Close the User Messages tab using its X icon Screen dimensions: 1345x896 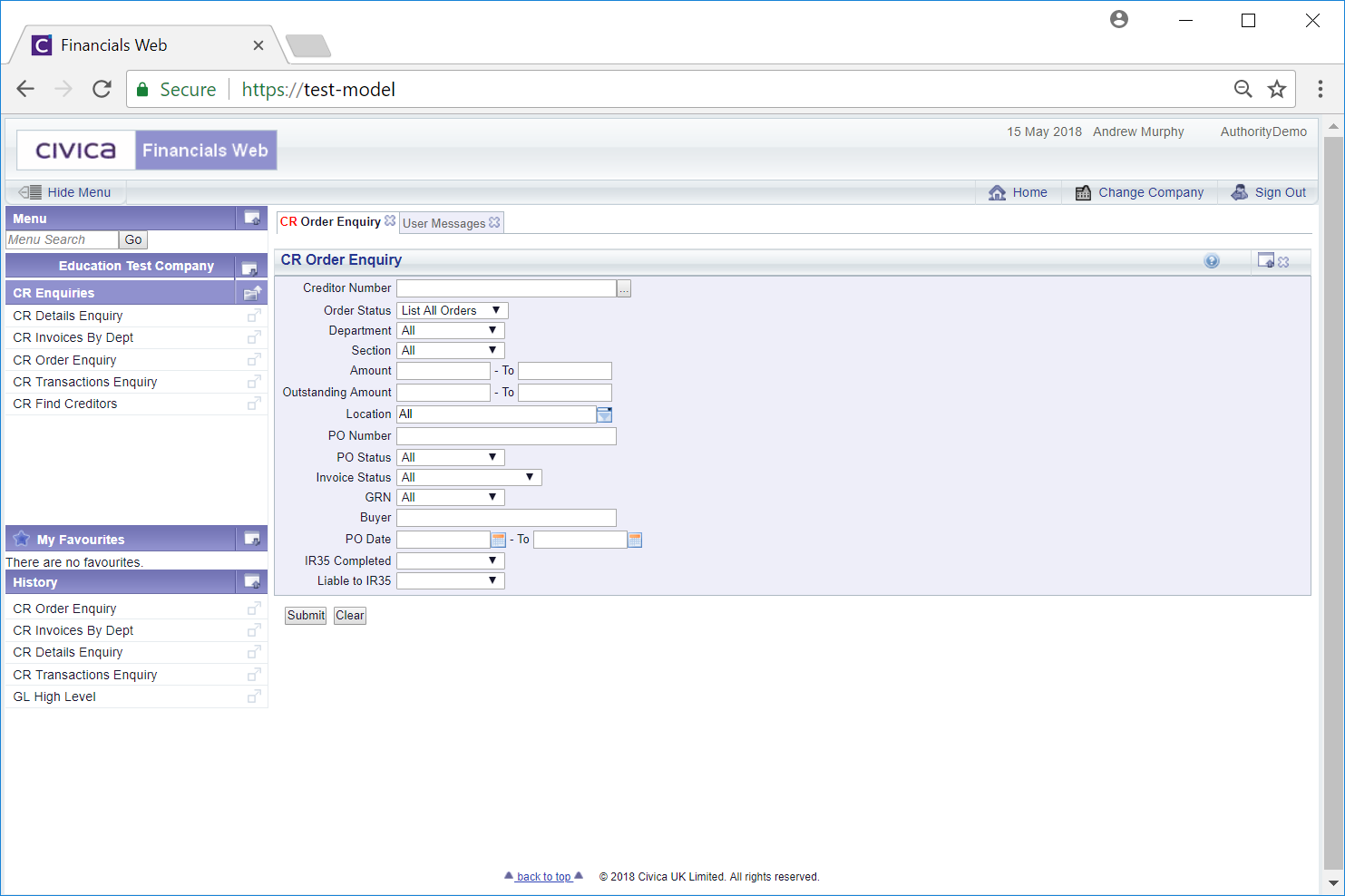494,222
